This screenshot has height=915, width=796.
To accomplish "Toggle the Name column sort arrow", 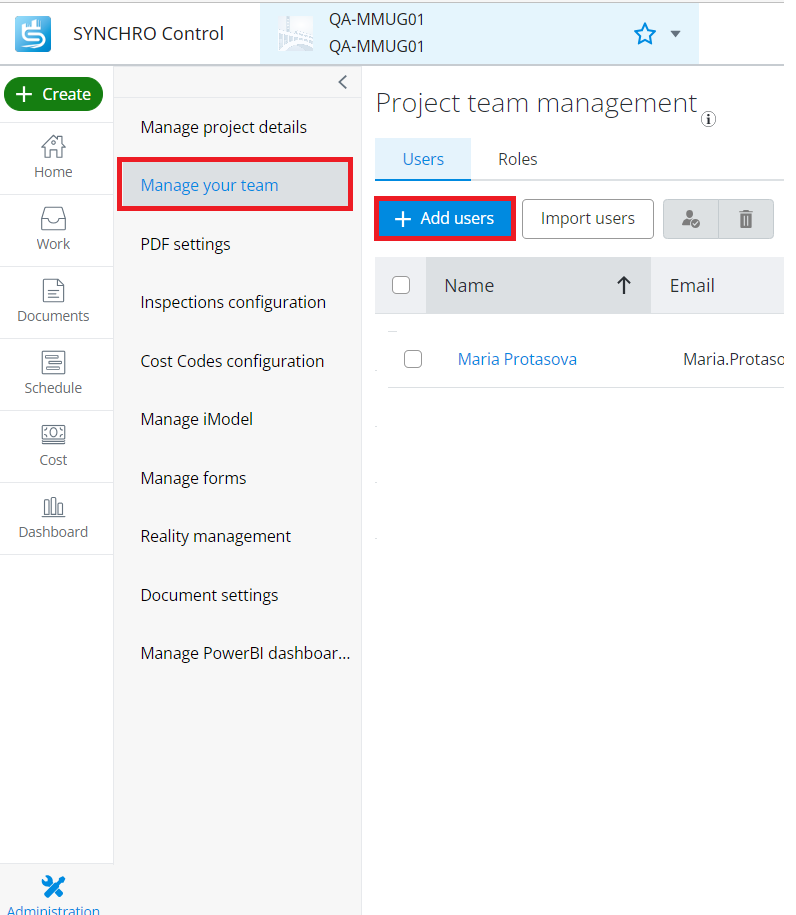I will [x=625, y=285].
